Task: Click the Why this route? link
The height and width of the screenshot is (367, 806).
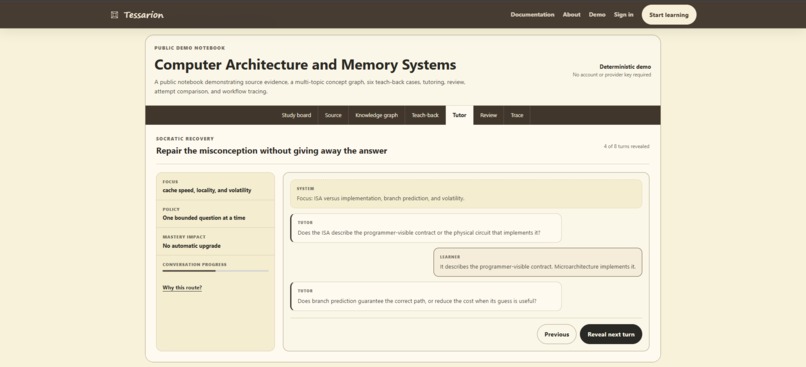Action: click(182, 288)
